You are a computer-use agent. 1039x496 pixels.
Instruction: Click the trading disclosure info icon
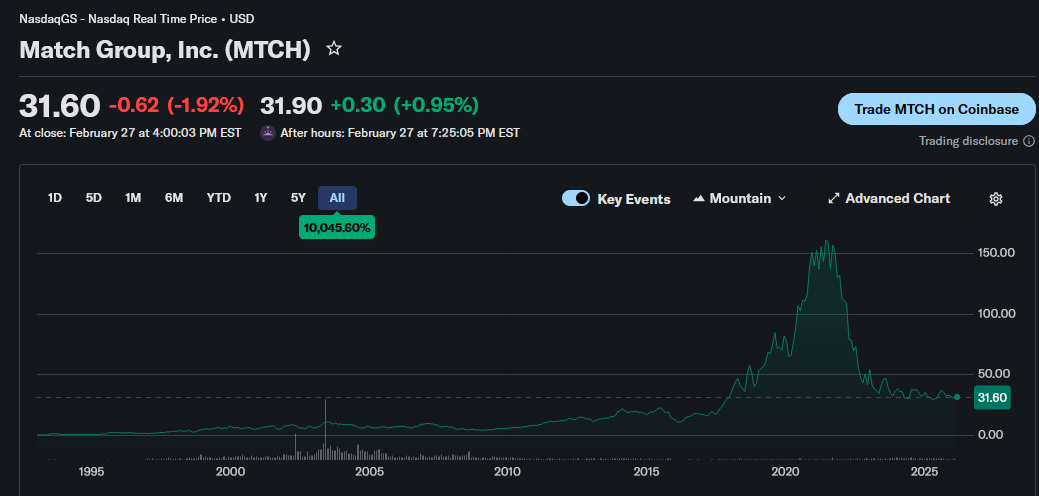coord(1028,141)
